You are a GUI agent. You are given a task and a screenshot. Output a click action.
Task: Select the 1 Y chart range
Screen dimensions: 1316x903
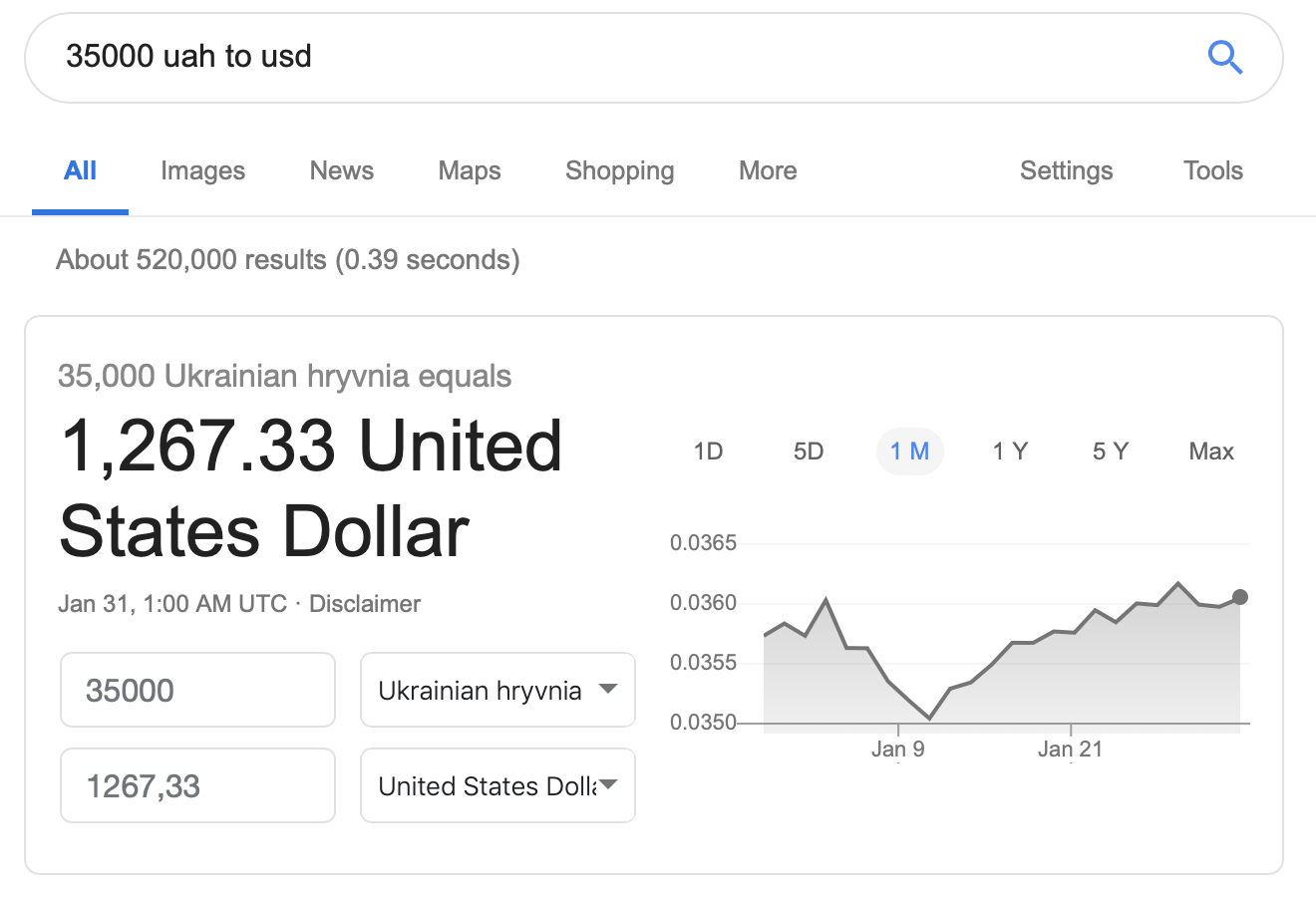pyautogui.click(x=1010, y=451)
